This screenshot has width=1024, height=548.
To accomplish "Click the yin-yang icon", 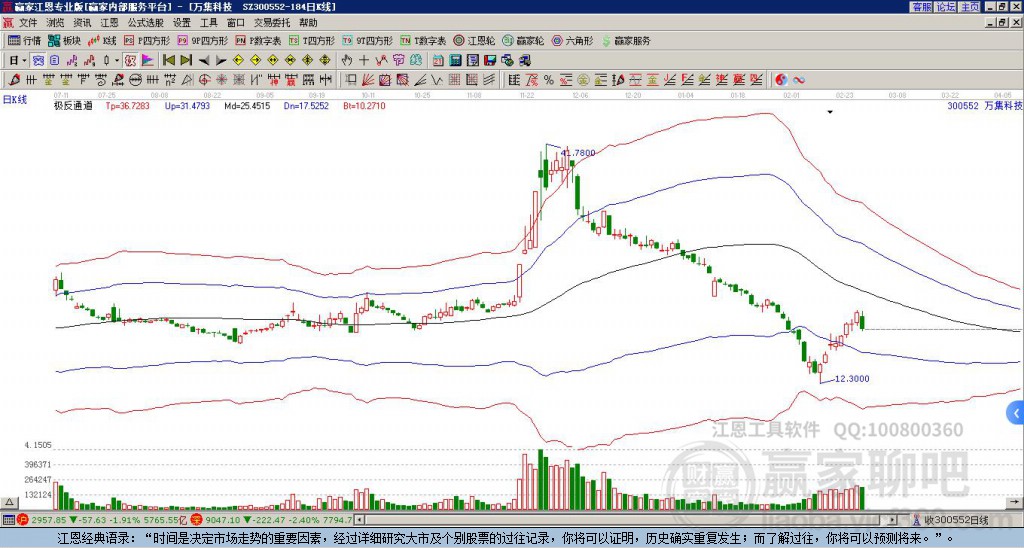I will click(x=781, y=80).
